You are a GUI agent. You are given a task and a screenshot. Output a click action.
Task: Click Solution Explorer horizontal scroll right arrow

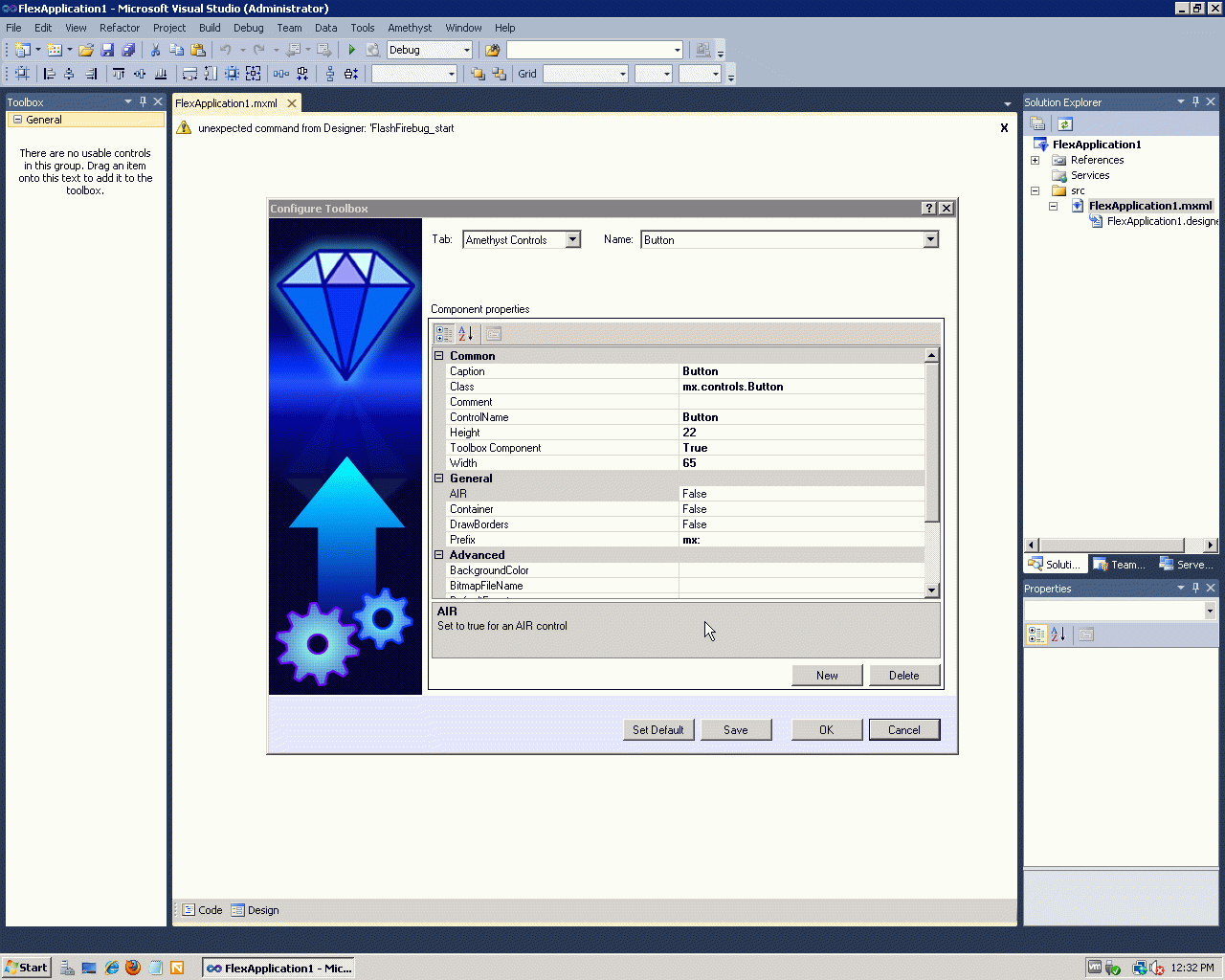[x=1210, y=546]
